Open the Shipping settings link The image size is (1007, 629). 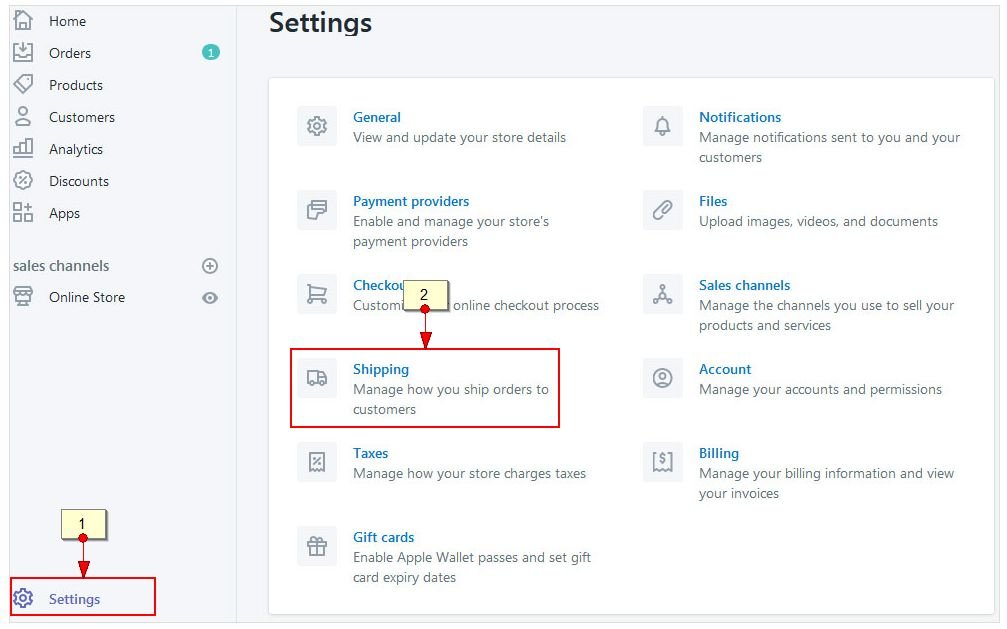point(381,369)
